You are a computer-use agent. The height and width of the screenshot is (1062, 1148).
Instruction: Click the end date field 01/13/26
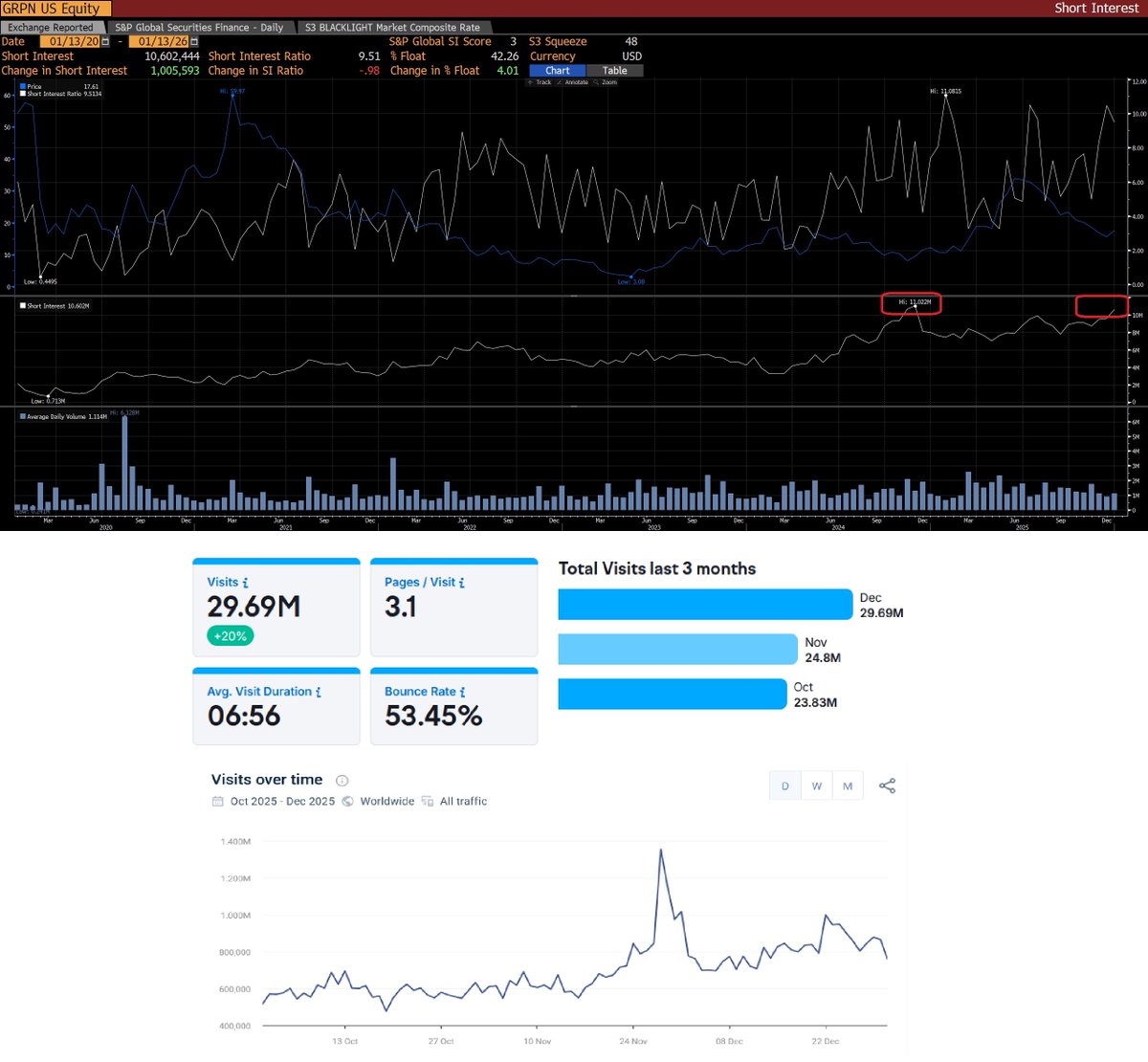click(x=160, y=42)
